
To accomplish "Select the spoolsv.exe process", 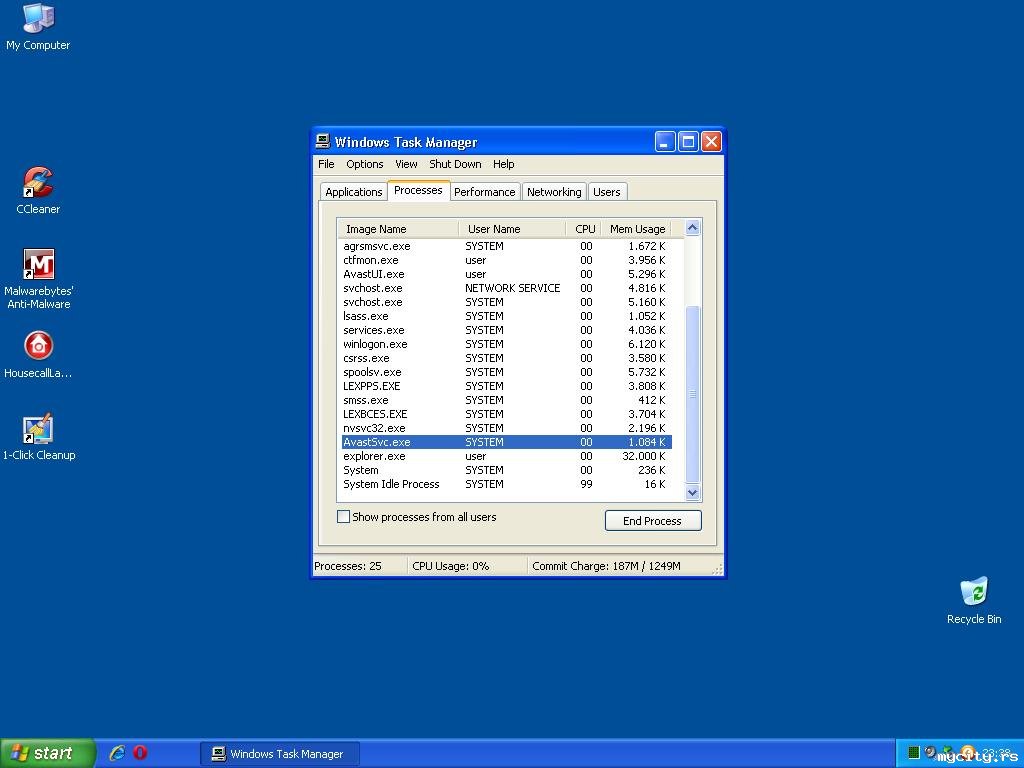I will coord(506,372).
